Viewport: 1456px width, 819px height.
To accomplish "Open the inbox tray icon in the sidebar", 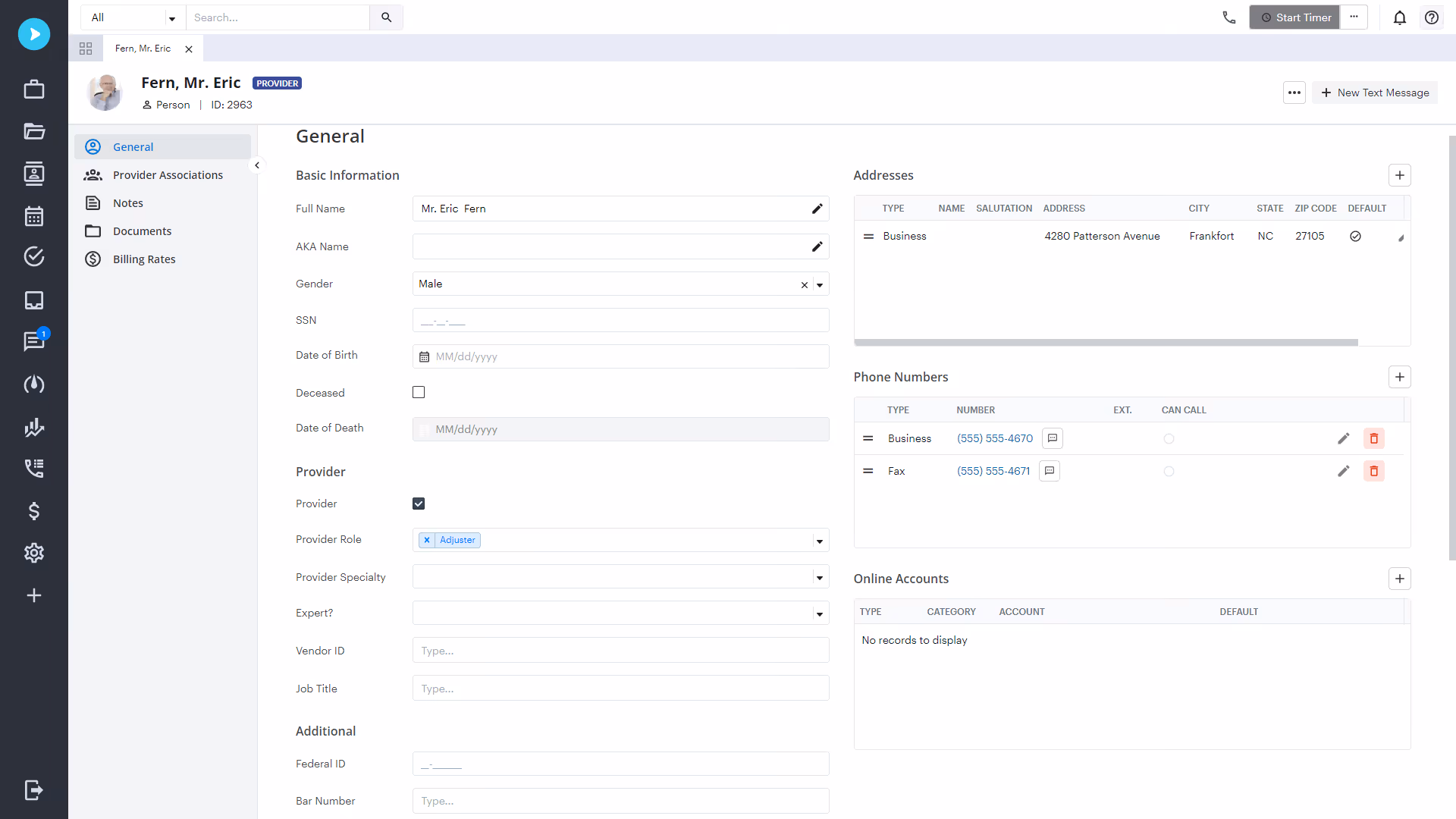I will tap(34, 300).
